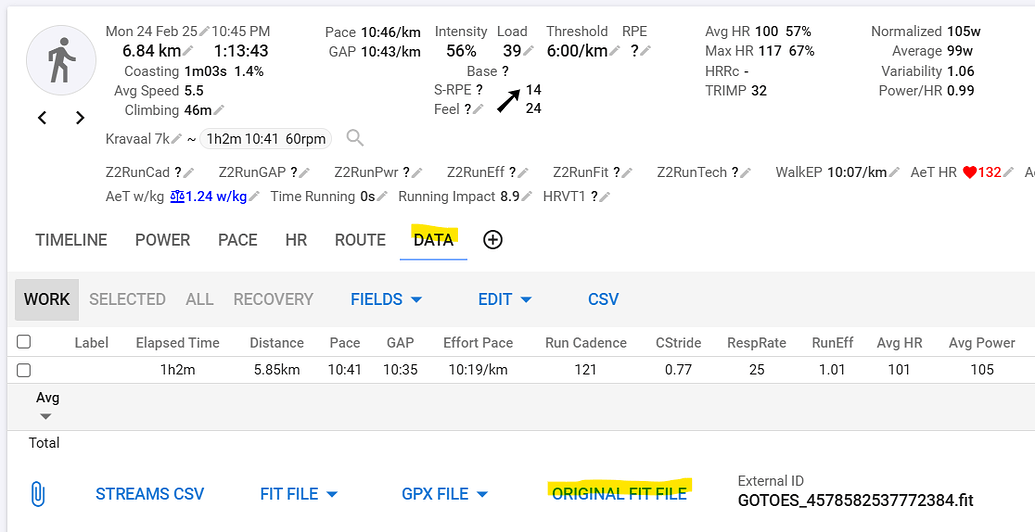
Task: Click the plus icon to add a tab
Action: tap(492, 240)
